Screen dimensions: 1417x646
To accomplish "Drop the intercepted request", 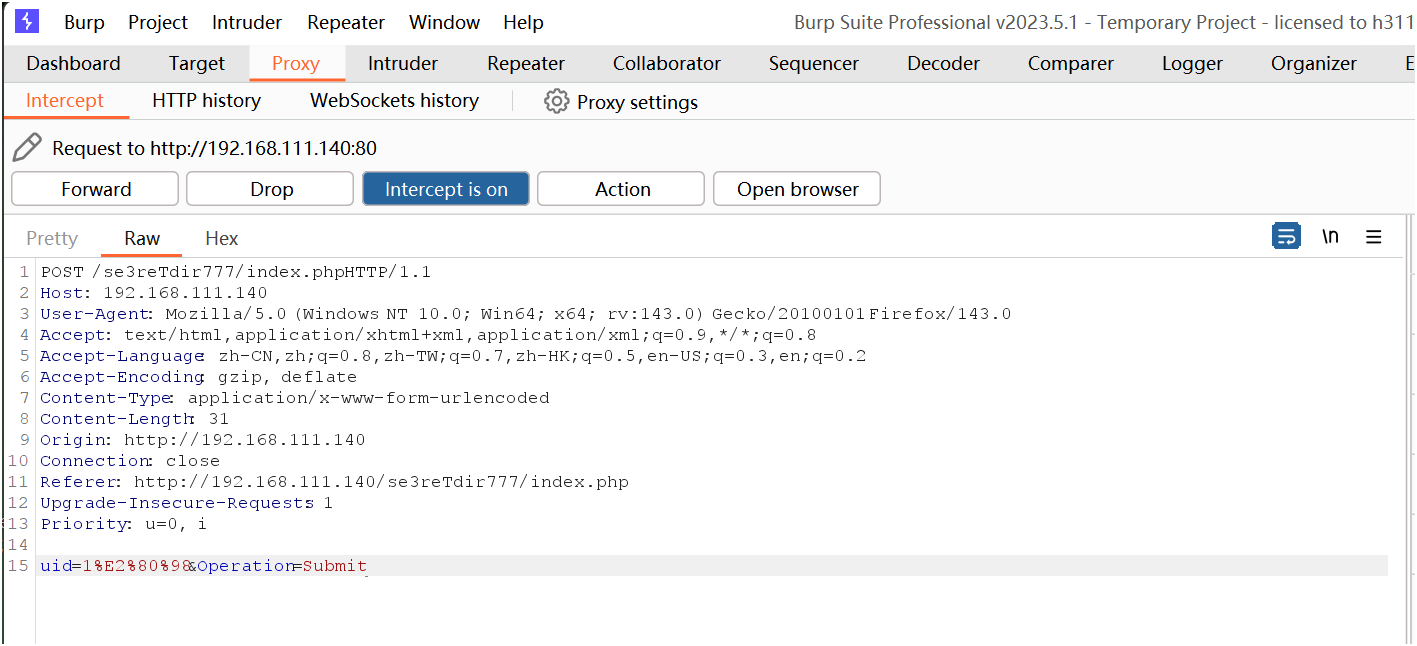I will (x=270, y=189).
